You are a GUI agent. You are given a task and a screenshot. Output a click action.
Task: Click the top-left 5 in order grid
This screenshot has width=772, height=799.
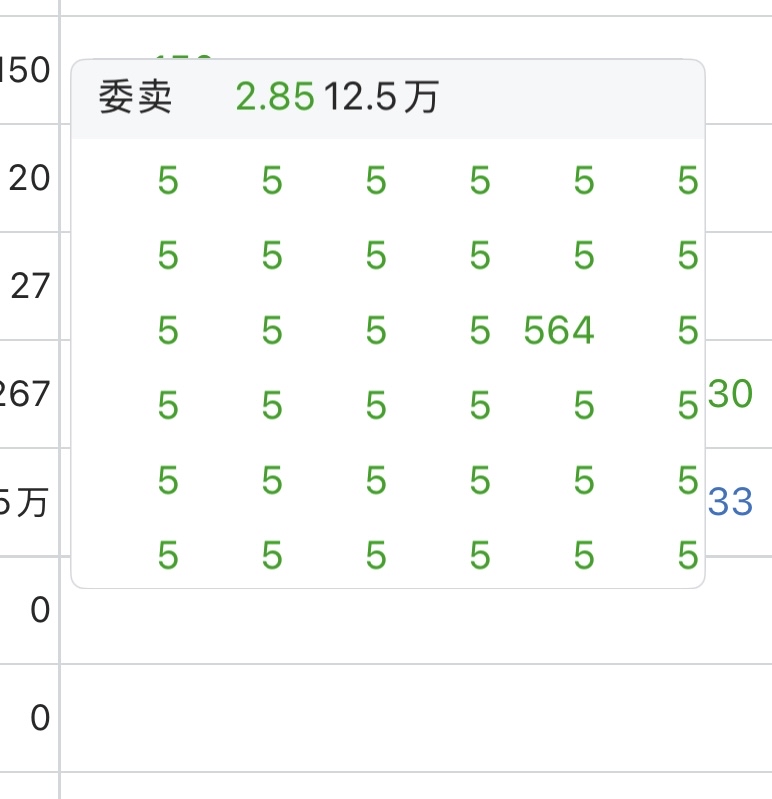pyautogui.click(x=168, y=181)
